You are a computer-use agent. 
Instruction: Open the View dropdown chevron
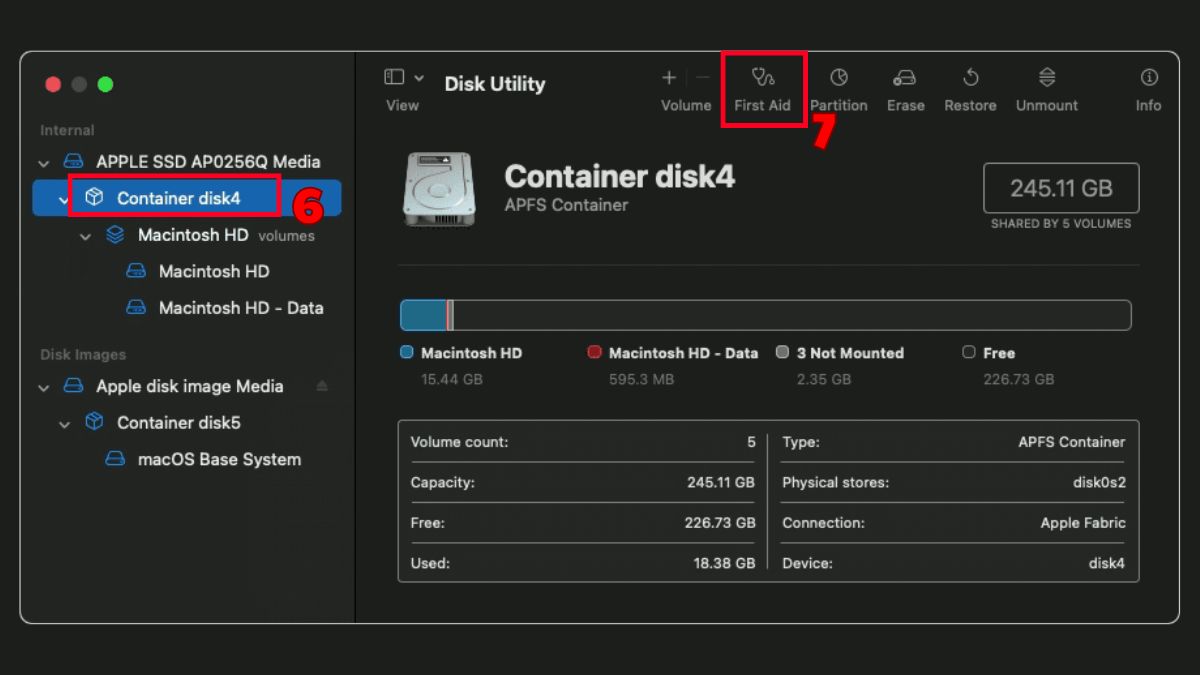click(x=419, y=78)
